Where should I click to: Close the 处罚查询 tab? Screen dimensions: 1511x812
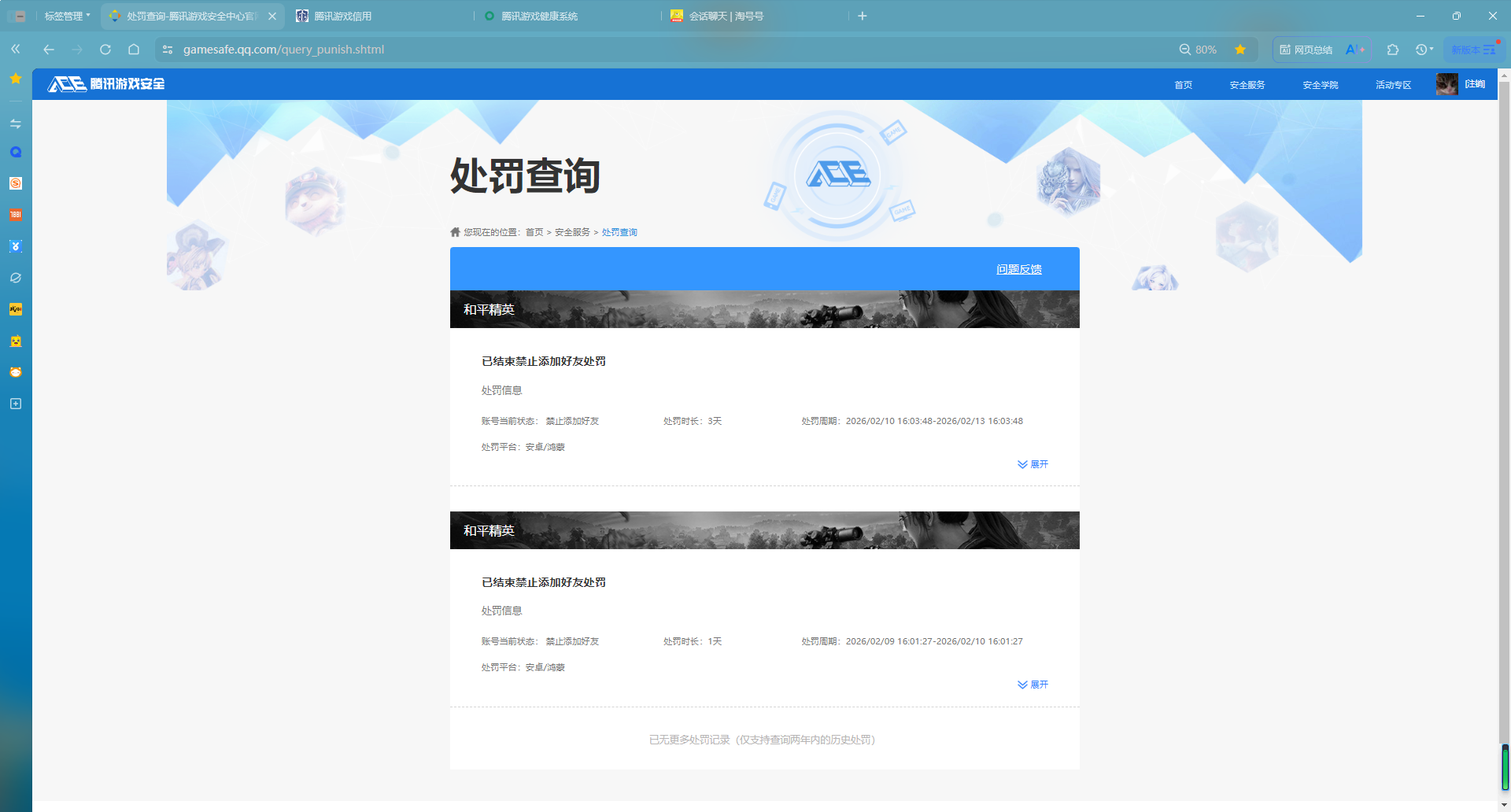pyautogui.click(x=272, y=16)
